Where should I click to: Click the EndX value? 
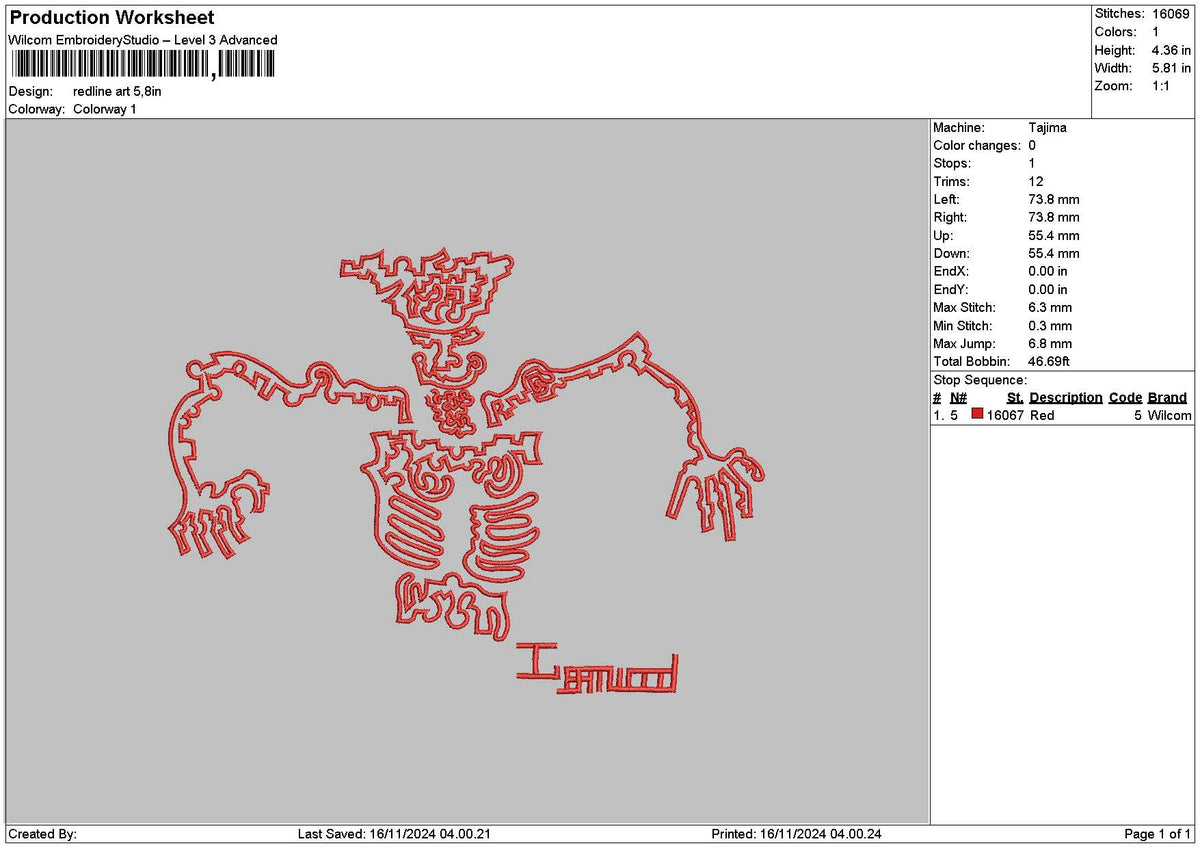(1048, 272)
